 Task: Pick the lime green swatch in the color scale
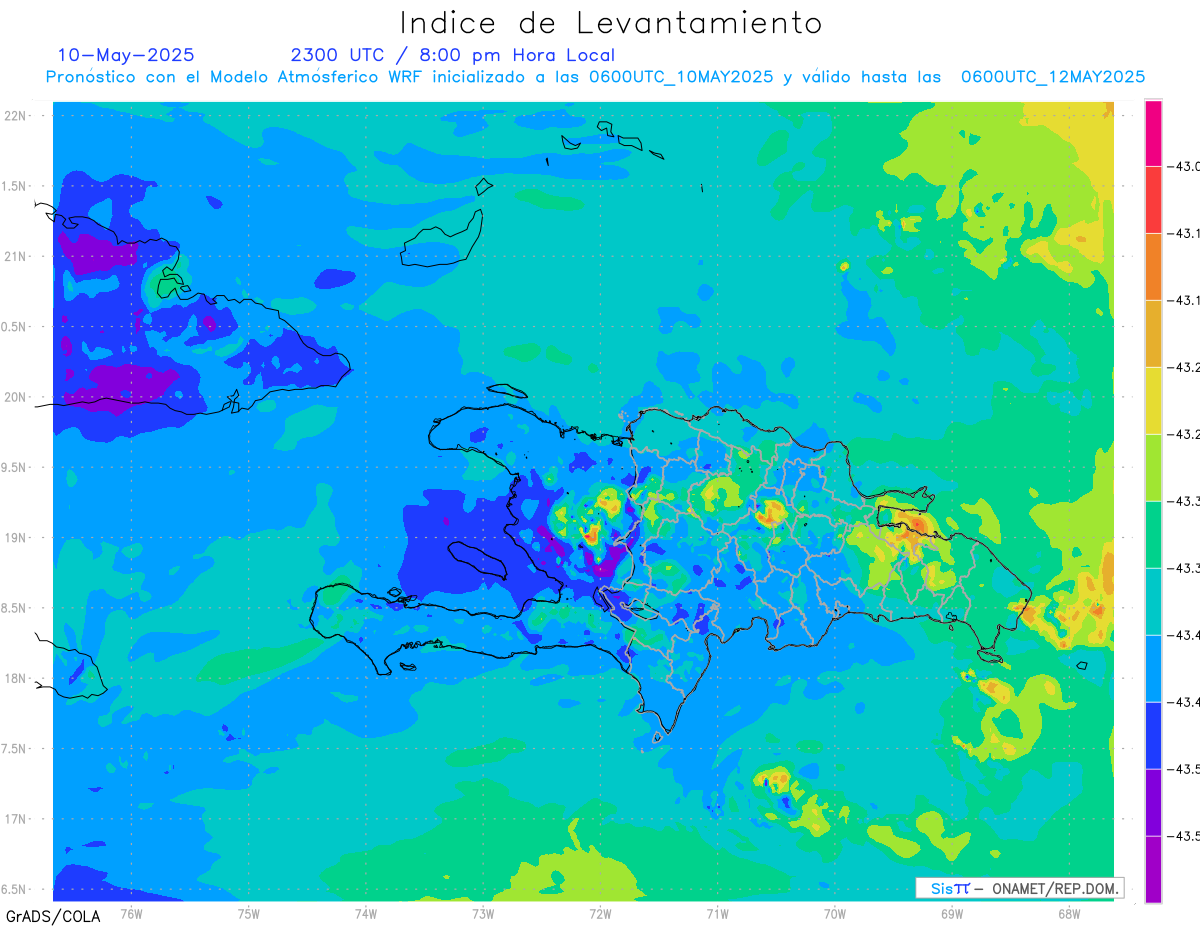(1153, 468)
